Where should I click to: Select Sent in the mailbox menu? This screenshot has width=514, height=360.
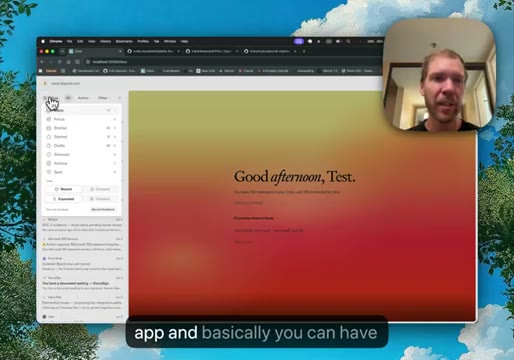point(83,172)
